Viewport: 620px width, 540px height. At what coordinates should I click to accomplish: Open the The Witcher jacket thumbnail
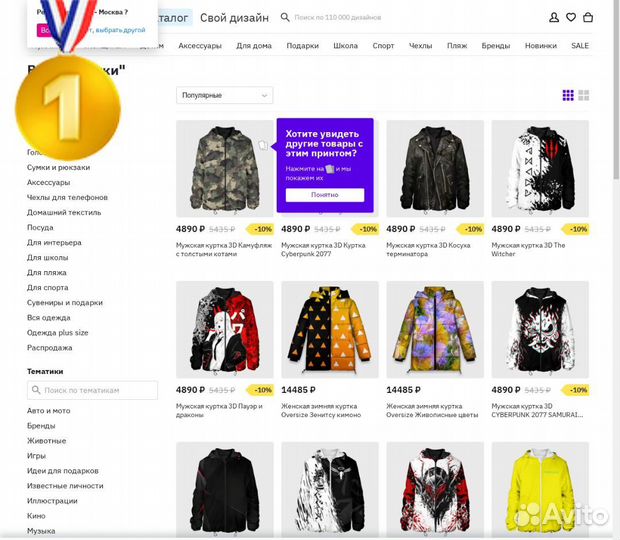point(540,169)
